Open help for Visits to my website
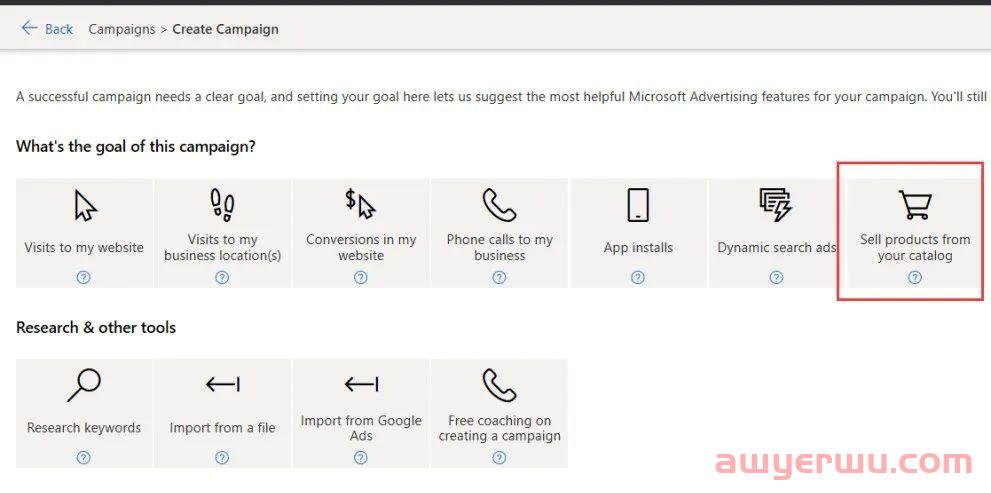Screen dimensions: 991x493 (x=84, y=278)
